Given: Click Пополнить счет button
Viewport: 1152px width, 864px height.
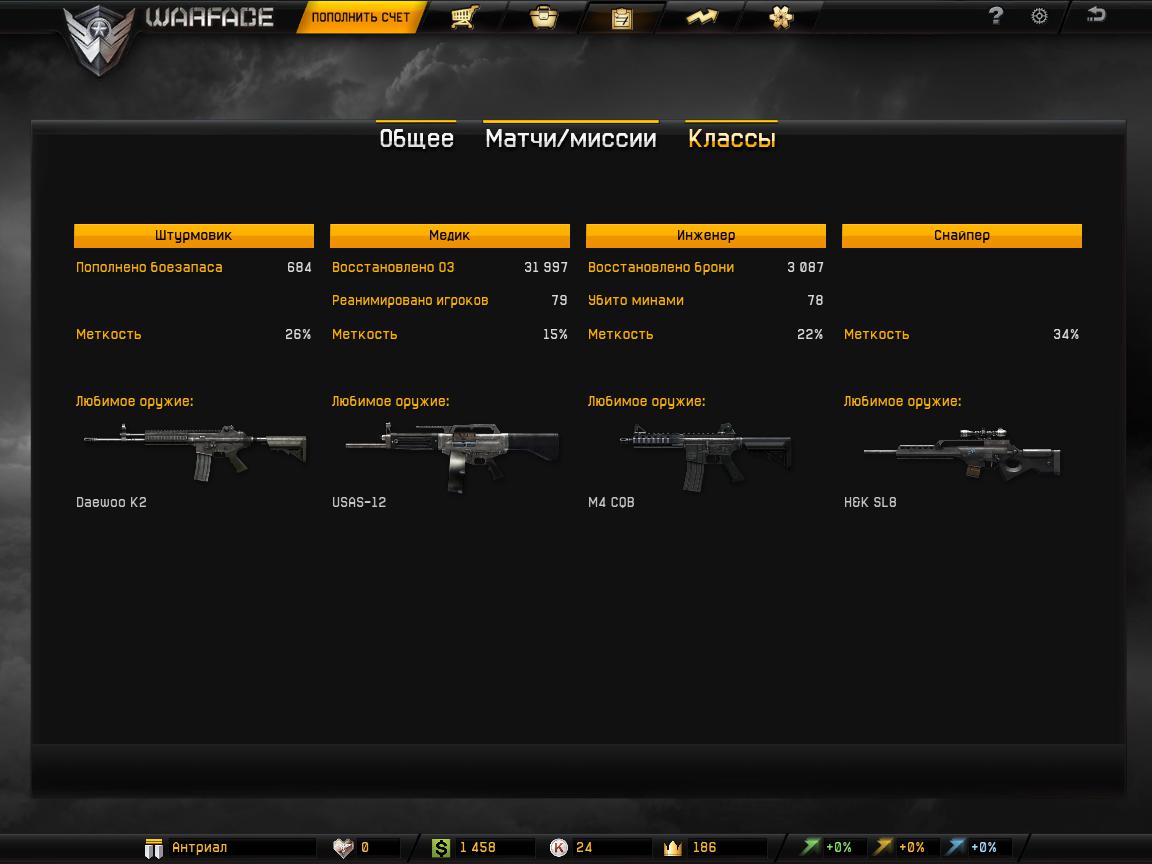Looking at the screenshot, I should click(x=360, y=17).
